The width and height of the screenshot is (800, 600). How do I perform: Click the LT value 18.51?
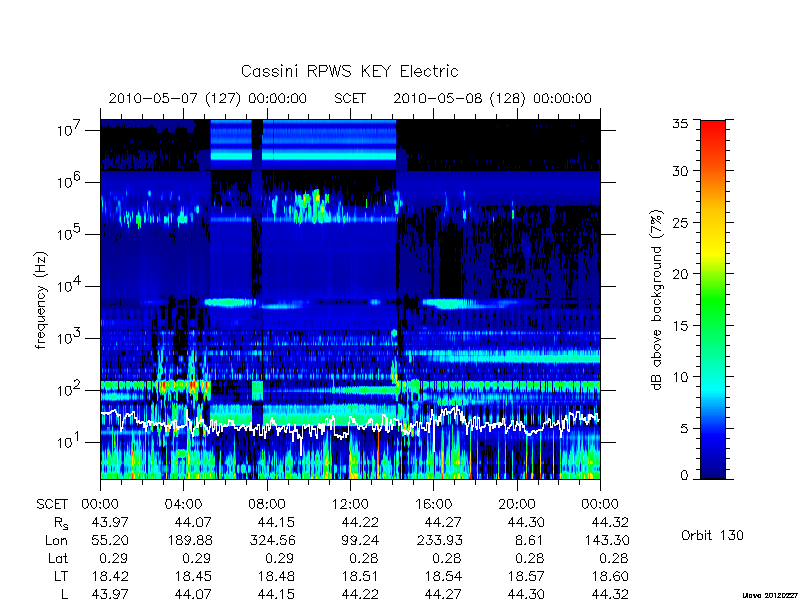(359, 576)
